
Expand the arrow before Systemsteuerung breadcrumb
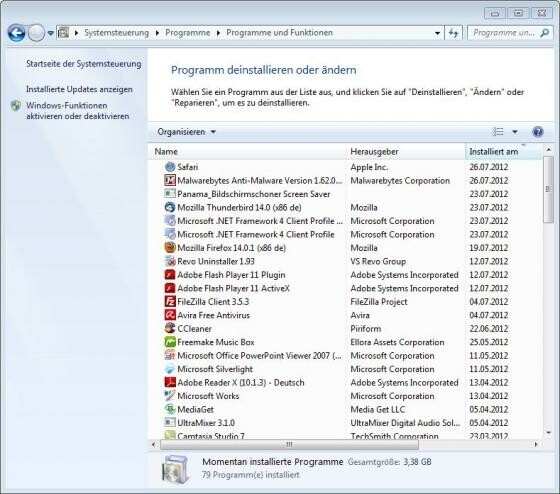click(x=76, y=33)
